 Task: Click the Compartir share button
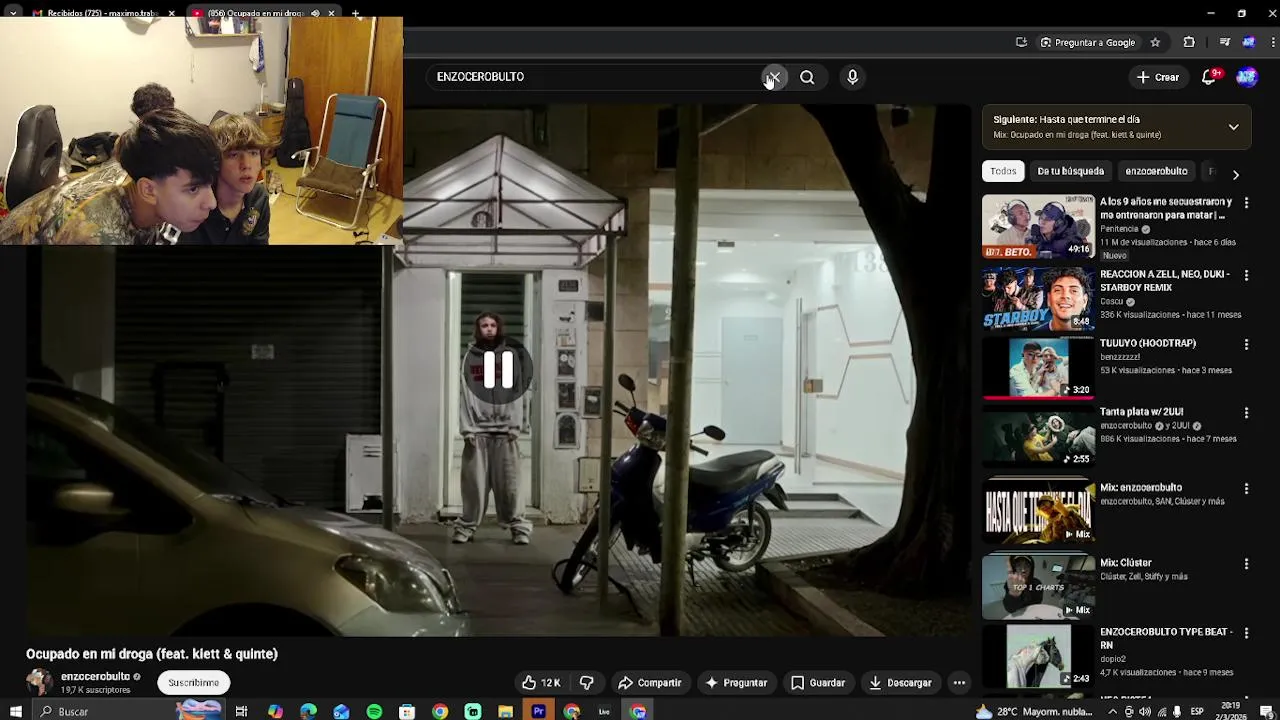pos(649,683)
